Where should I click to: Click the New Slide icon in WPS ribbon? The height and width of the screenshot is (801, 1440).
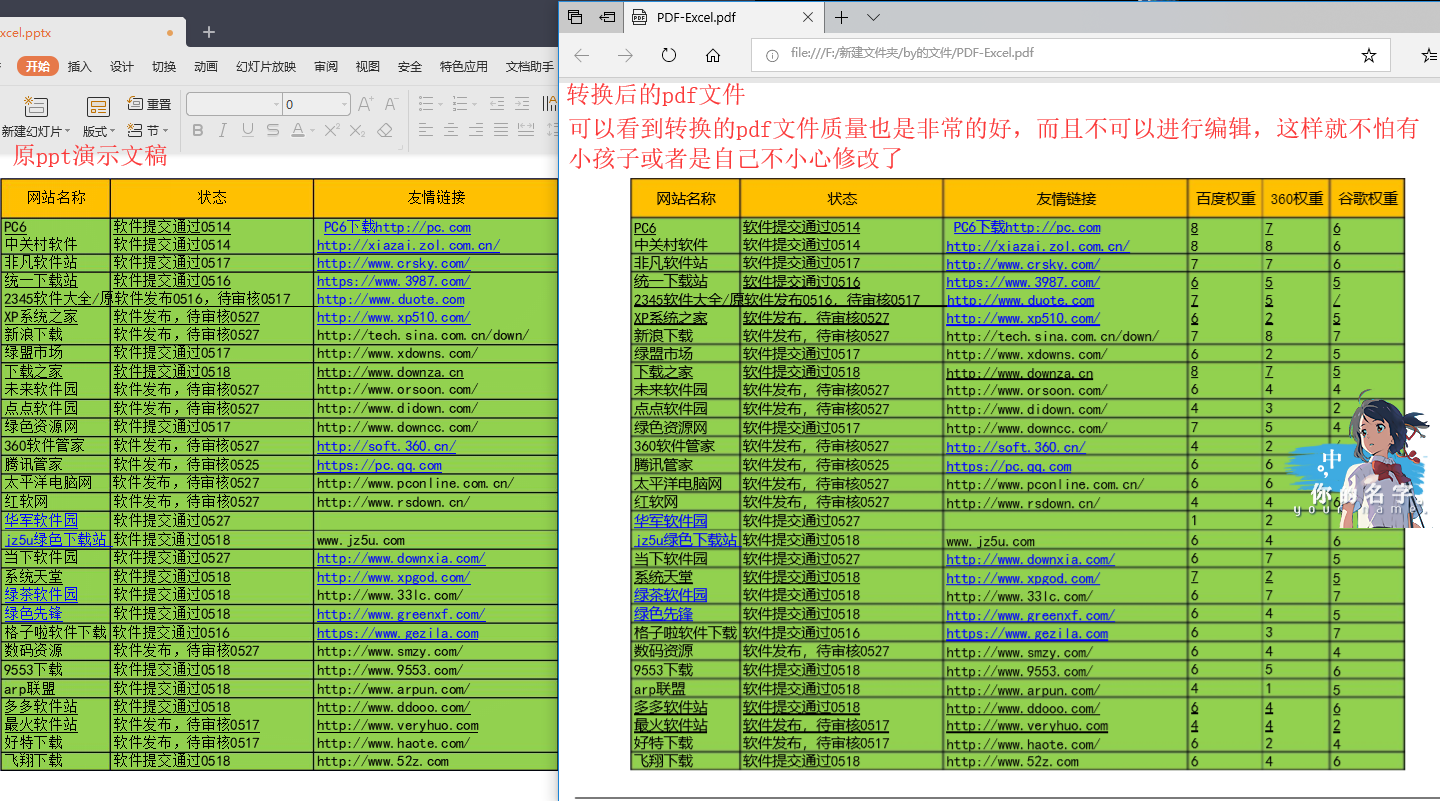coord(36,105)
